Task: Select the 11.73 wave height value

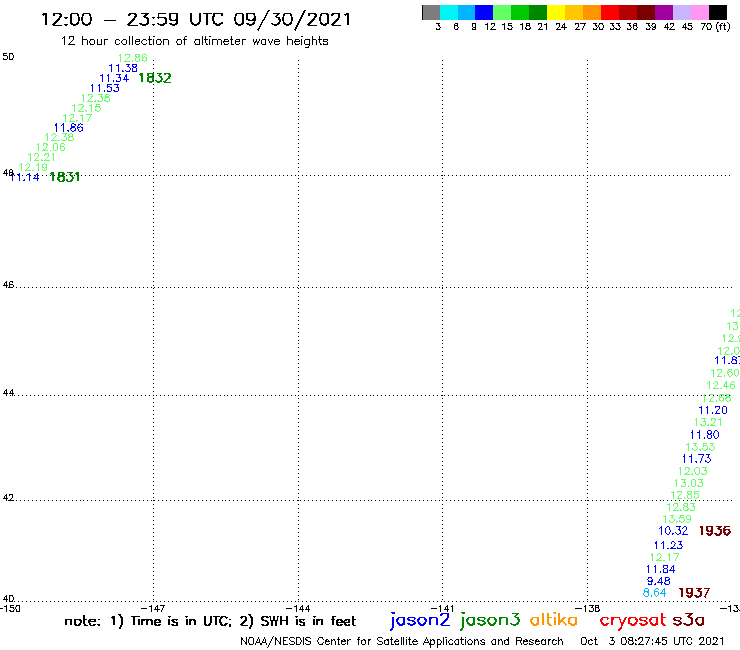Action: [x=697, y=459]
